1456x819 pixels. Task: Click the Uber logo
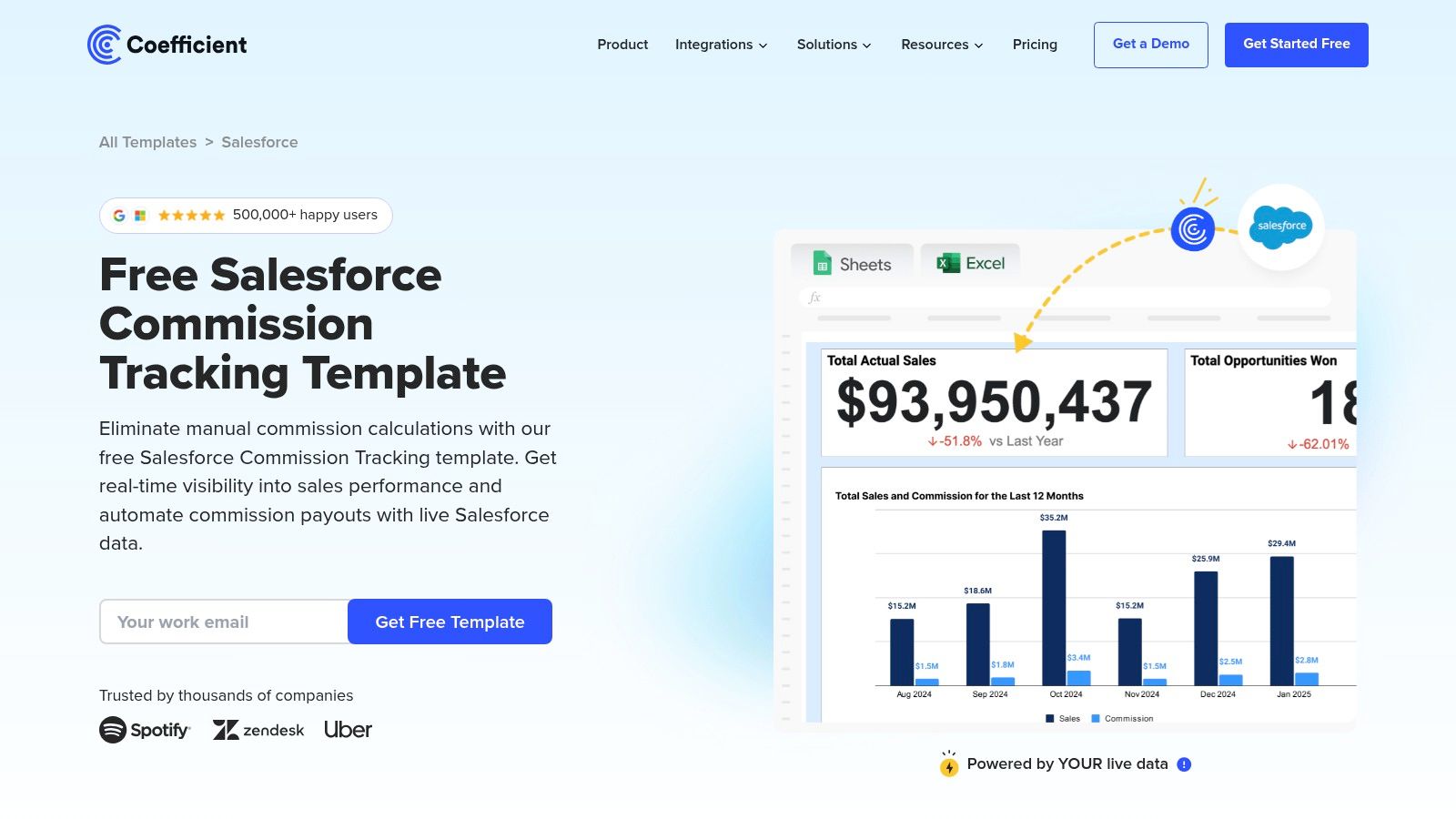(348, 730)
